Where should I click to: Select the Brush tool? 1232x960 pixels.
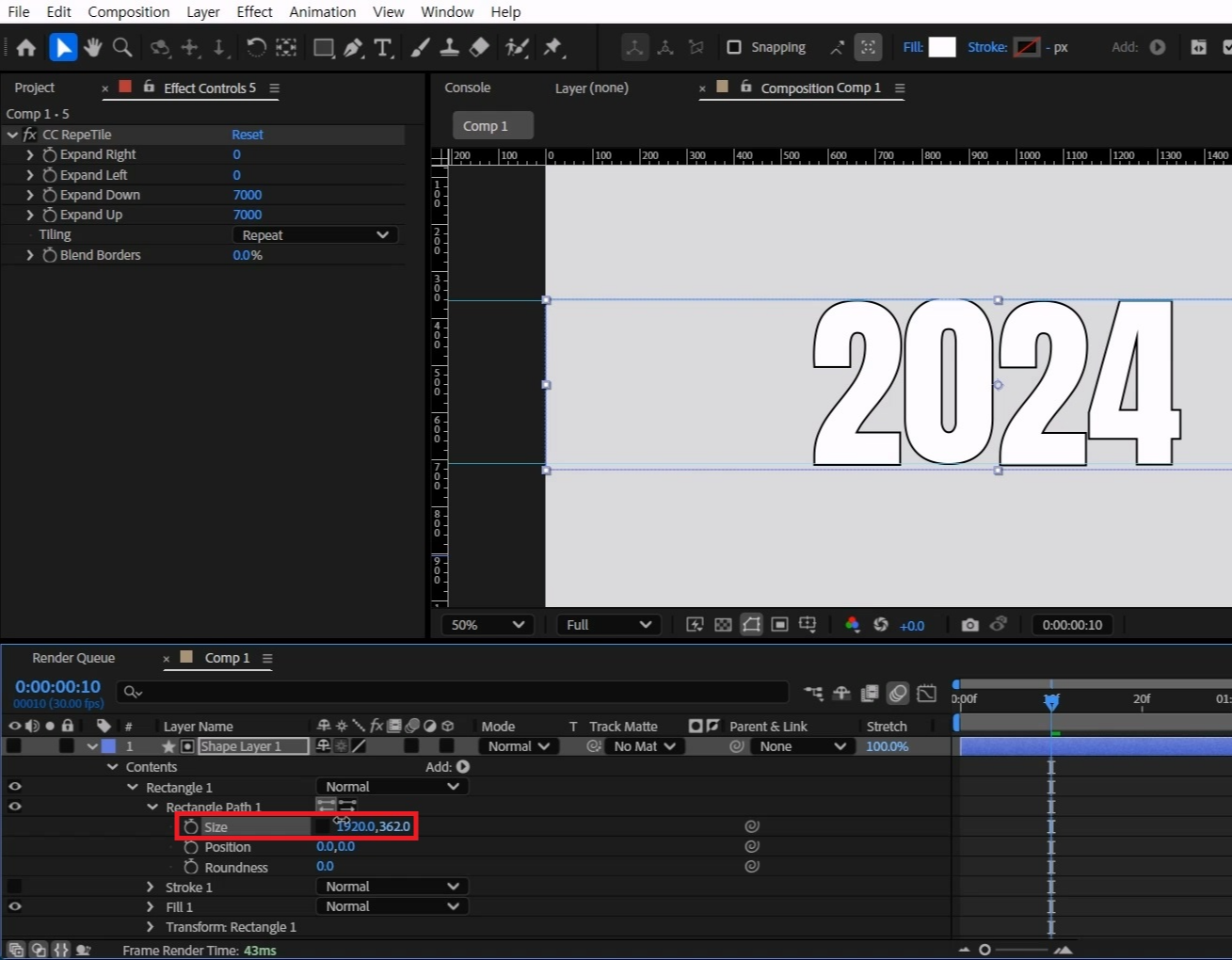coord(420,47)
